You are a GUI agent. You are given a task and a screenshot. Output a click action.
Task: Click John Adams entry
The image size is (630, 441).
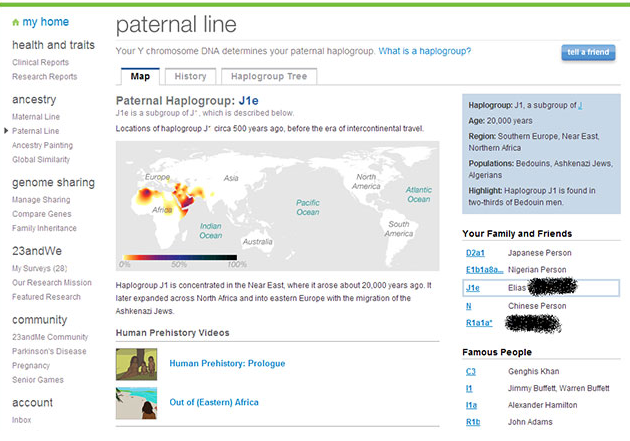point(530,422)
